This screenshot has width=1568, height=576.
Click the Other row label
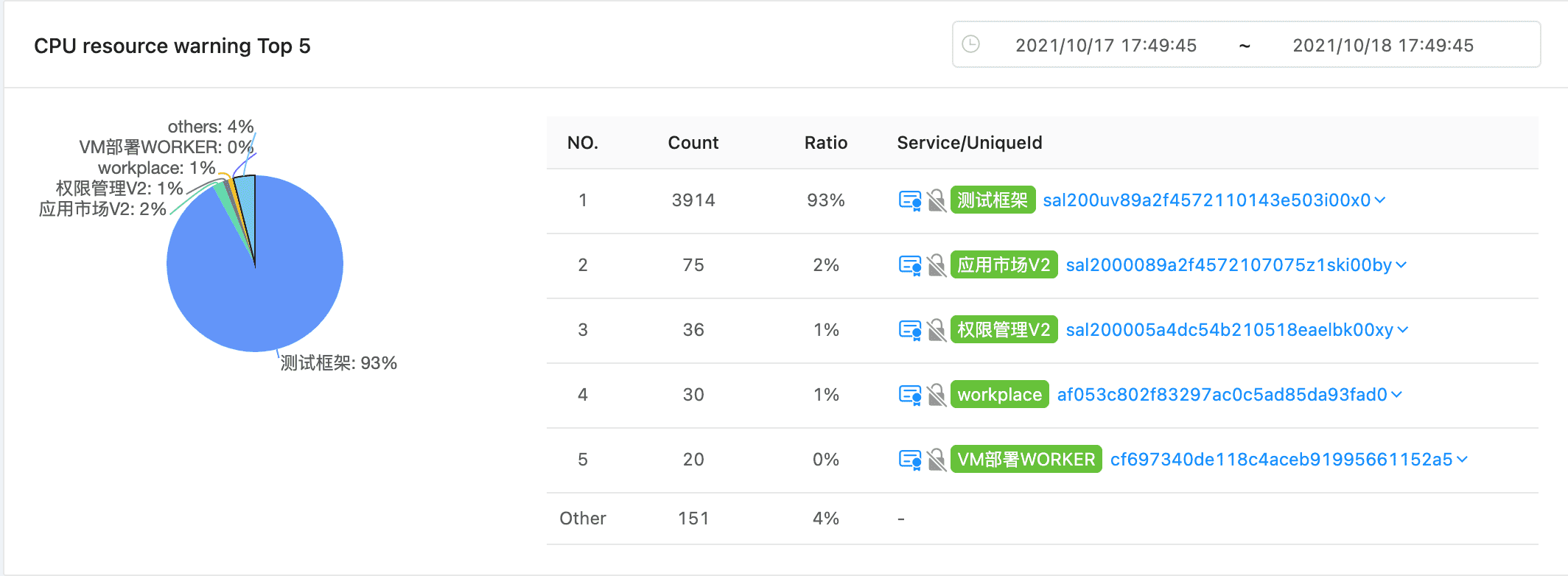click(583, 519)
